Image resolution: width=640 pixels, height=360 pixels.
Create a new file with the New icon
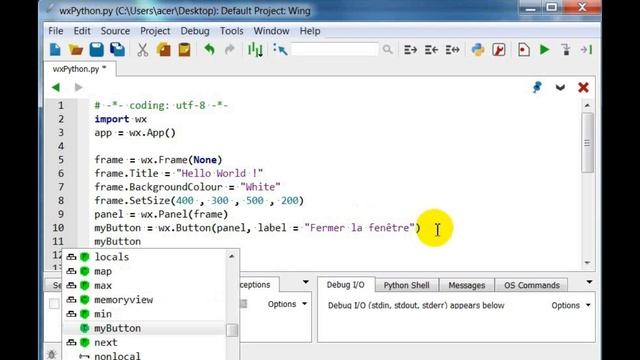pyautogui.click(x=55, y=50)
